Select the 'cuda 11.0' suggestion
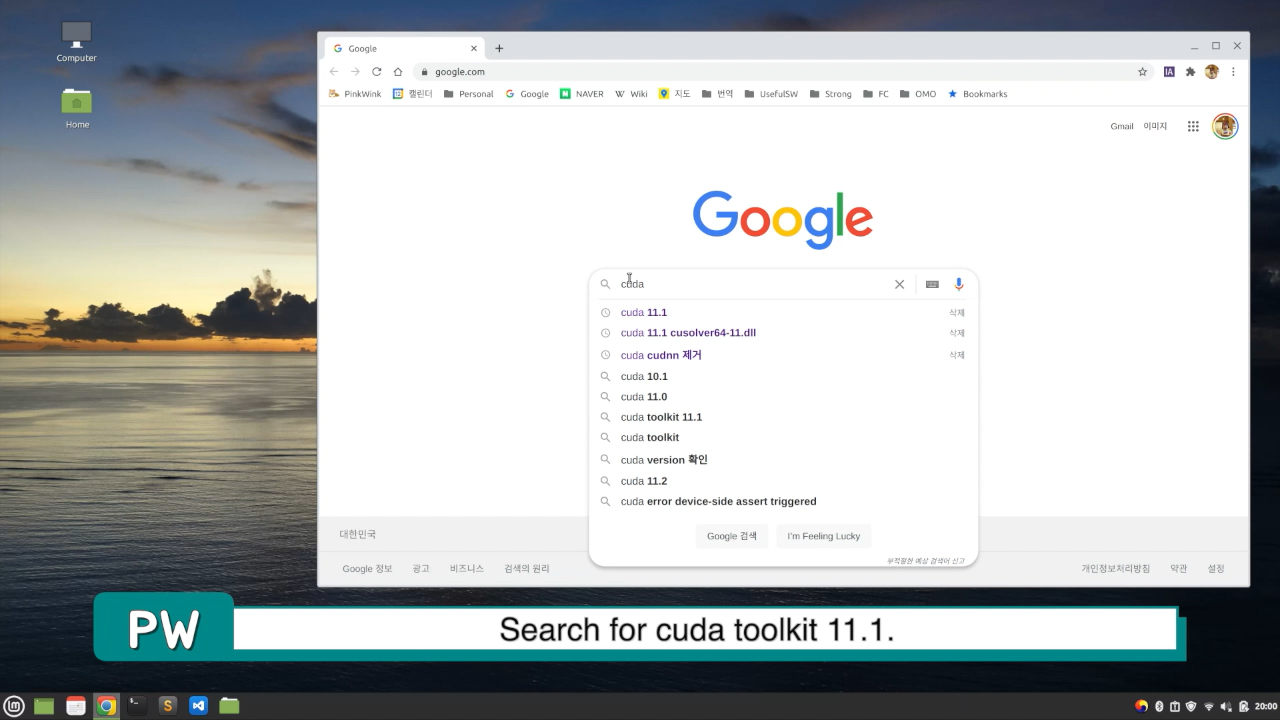Viewport: 1280px width, 720px height. [782, 397]
